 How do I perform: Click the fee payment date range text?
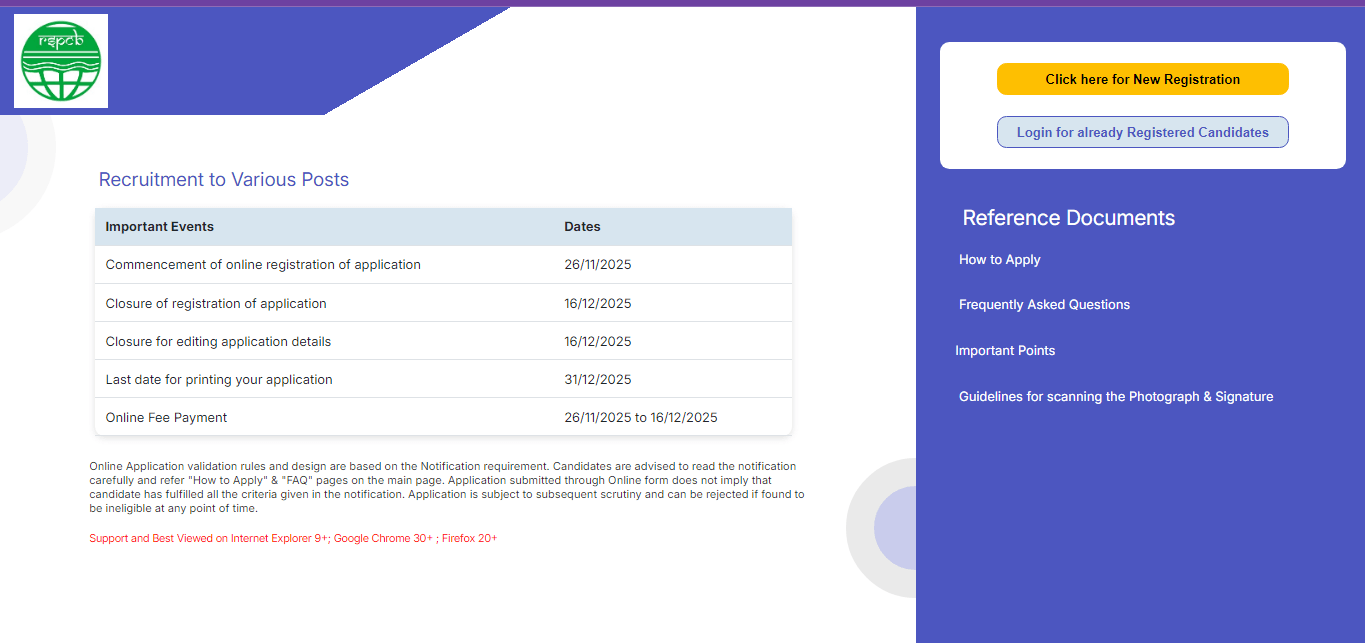641,417
